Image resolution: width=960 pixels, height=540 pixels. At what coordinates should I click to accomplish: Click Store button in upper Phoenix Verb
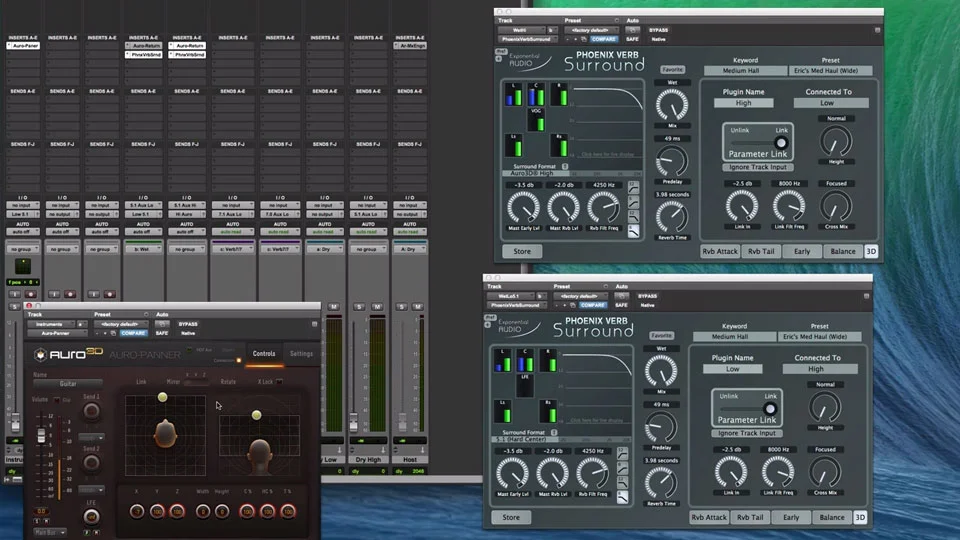click(x=522, y=251)
